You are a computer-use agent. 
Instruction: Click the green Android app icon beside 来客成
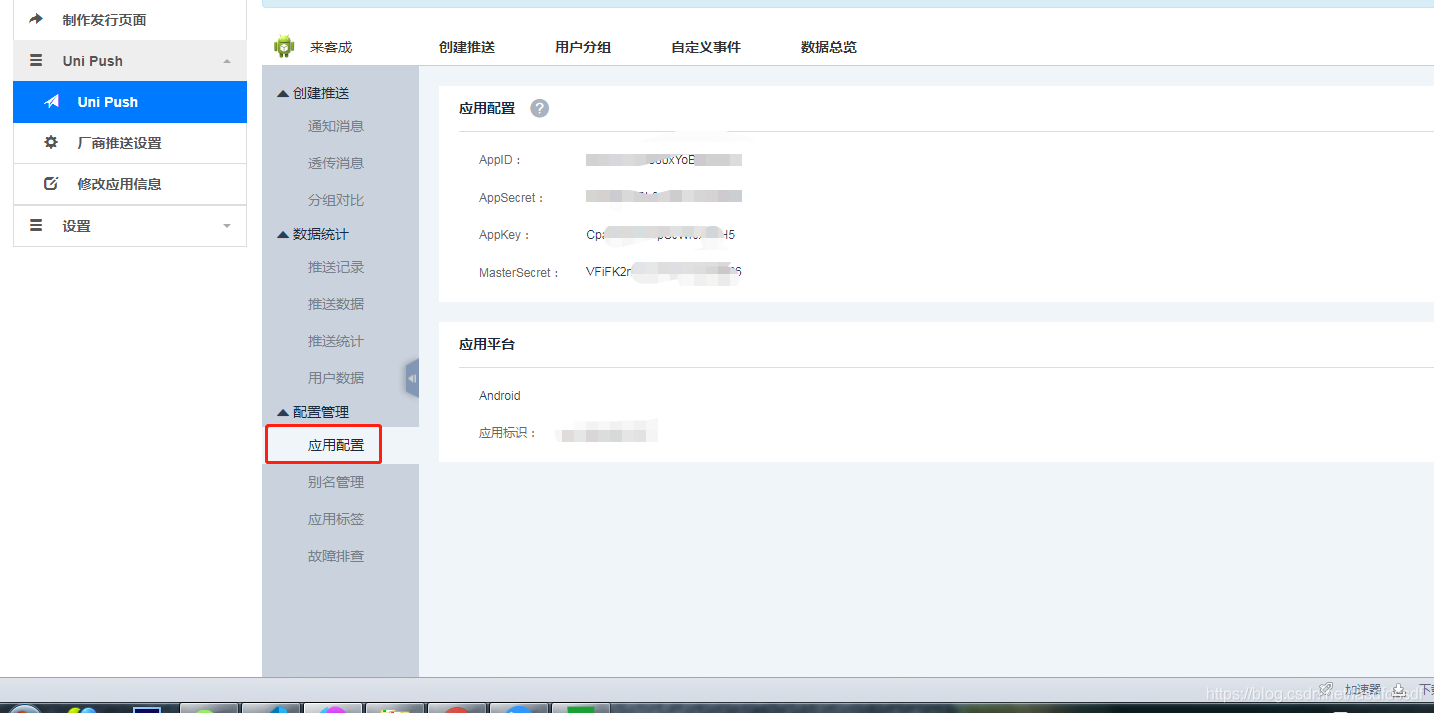tap(284, 46)
